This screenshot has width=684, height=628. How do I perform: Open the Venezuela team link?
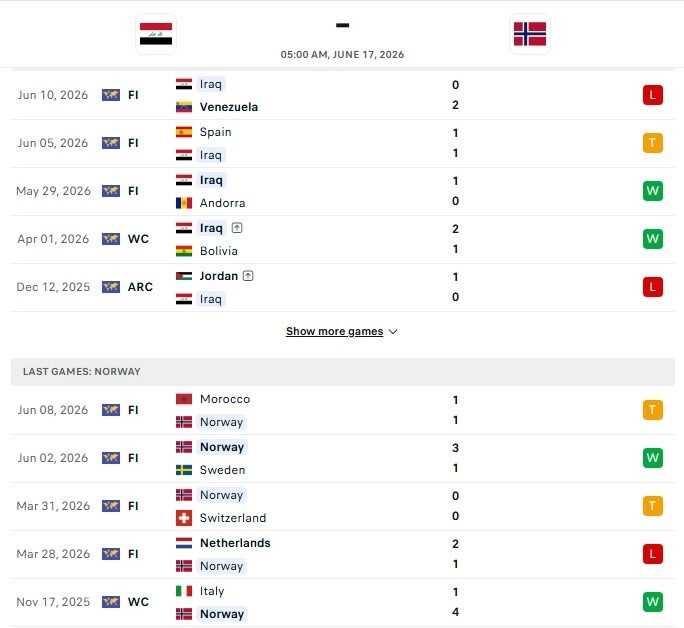pyautogui.click(x=229, y=107)
